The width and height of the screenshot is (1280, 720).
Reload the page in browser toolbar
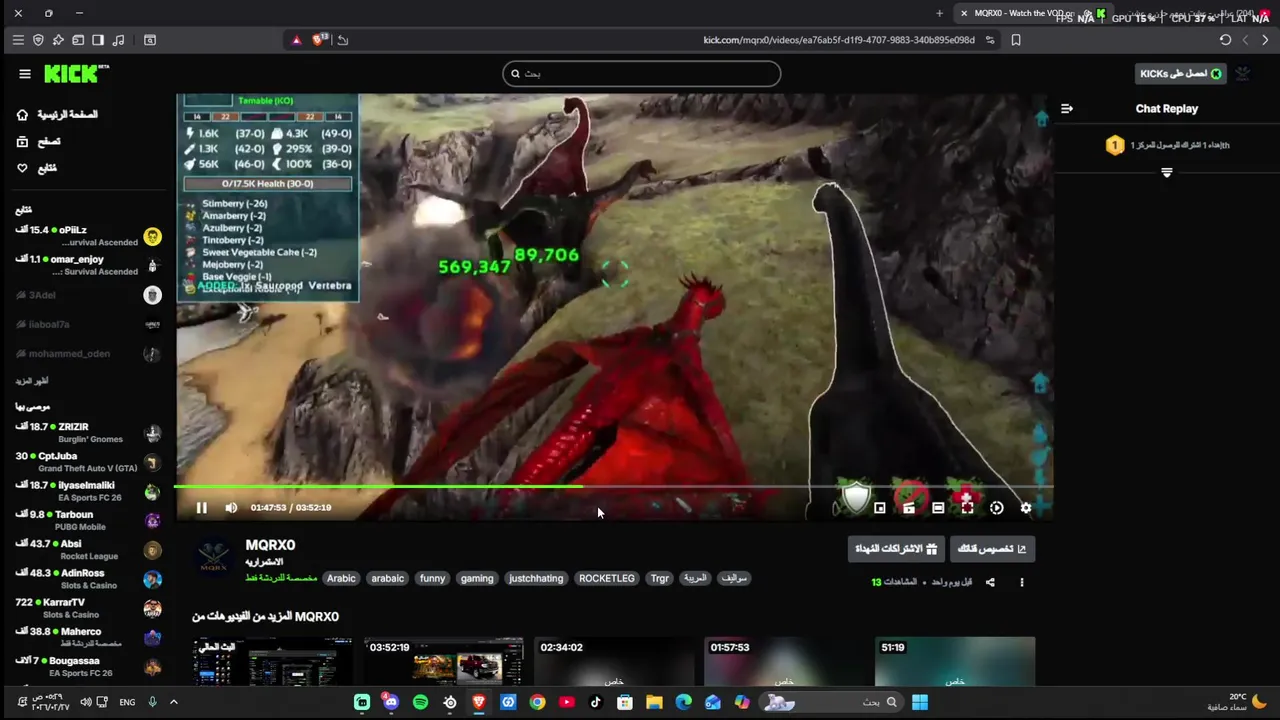[1225, 40]
